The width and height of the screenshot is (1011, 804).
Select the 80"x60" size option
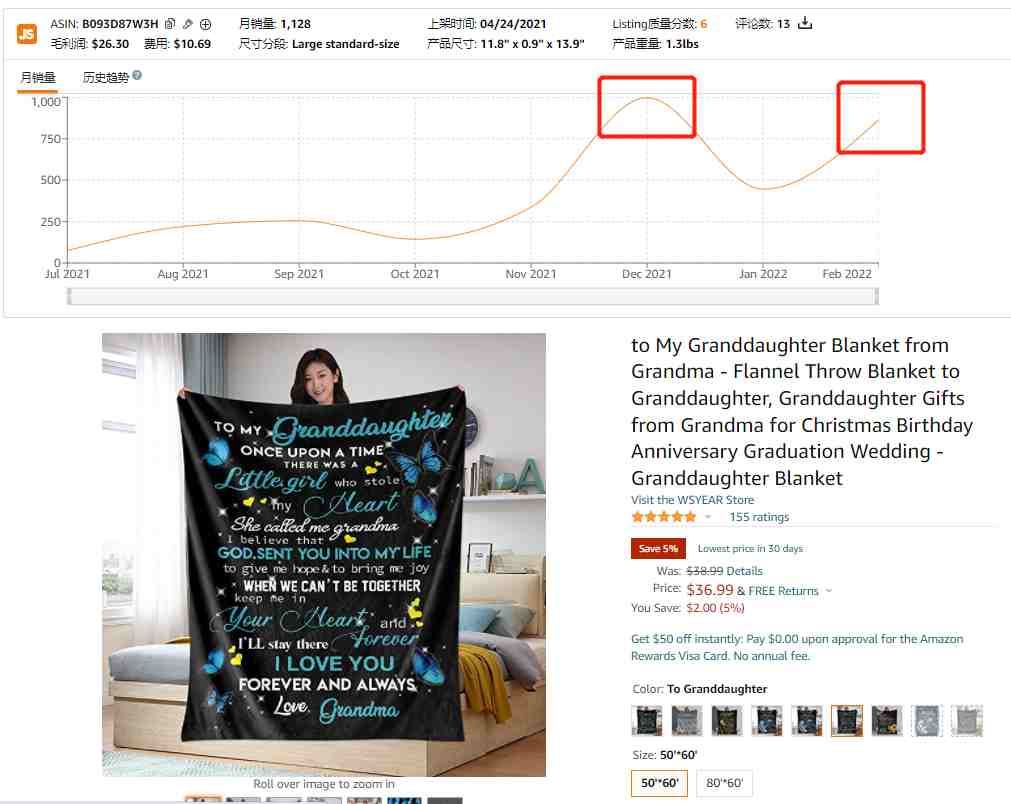point(725,783)
